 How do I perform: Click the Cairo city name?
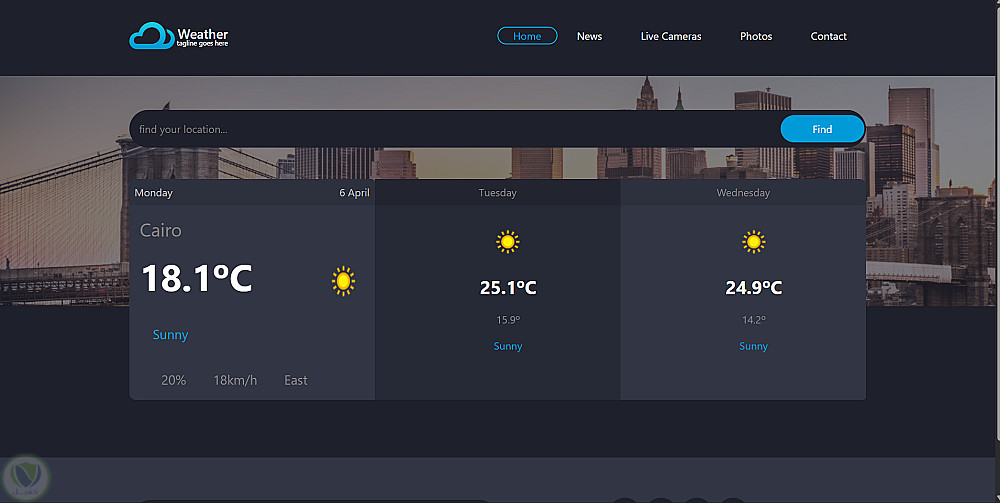161,230
